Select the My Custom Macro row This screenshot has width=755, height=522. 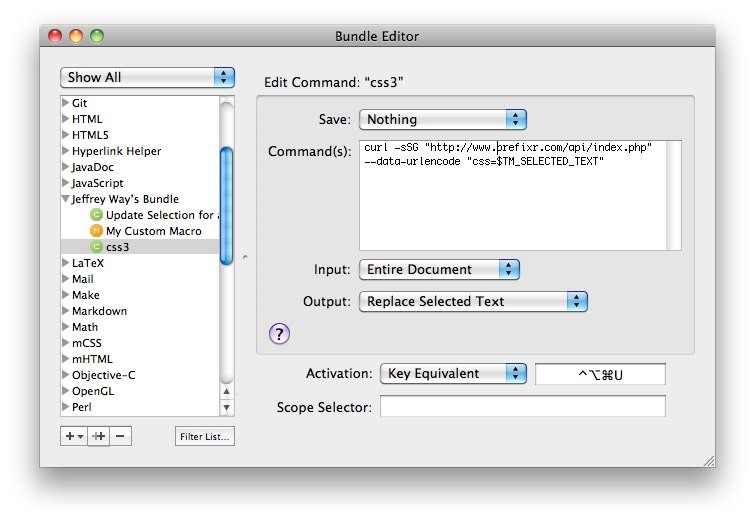(x=140, y=231)
